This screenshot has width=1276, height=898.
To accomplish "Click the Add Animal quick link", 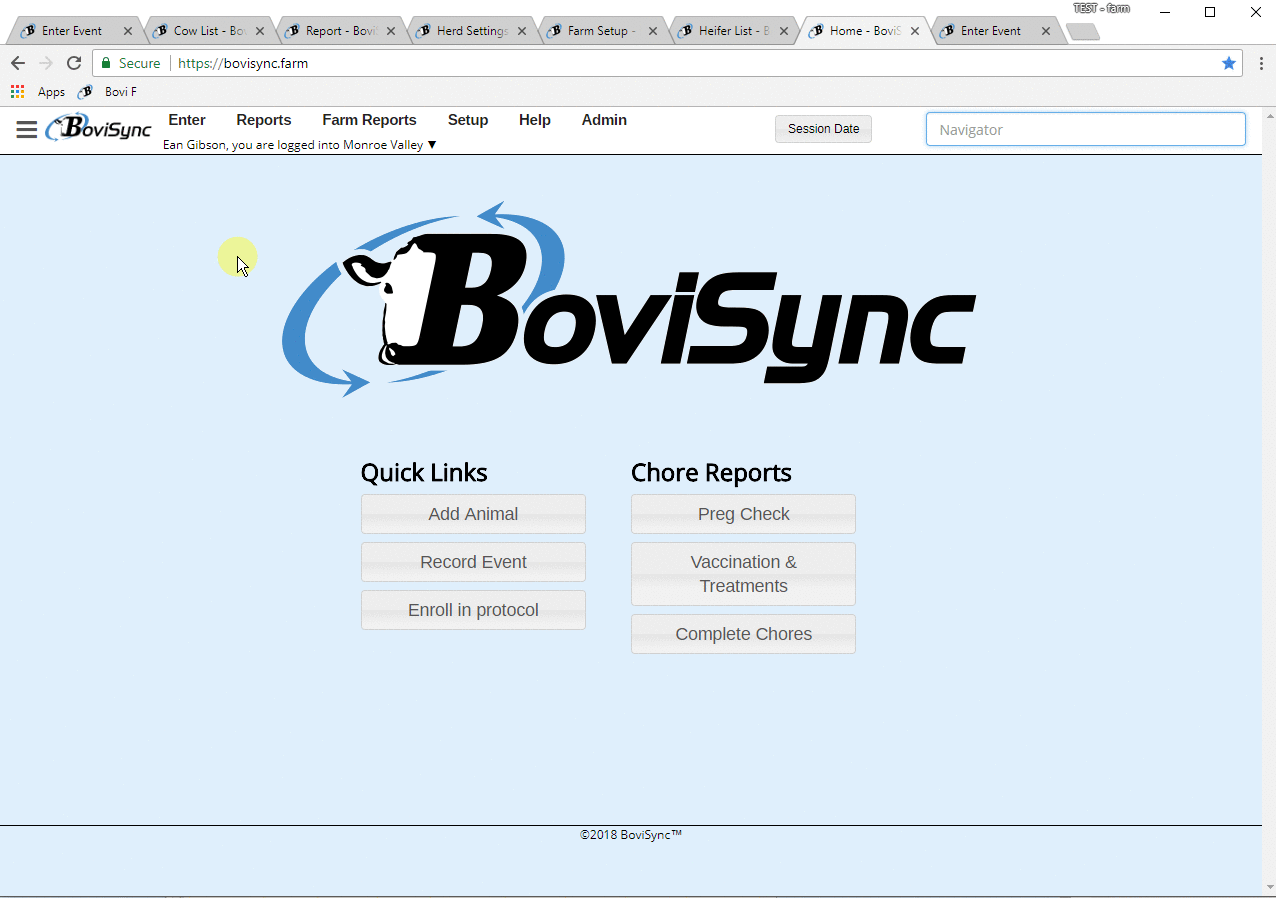I will click(x=473, y=514).
